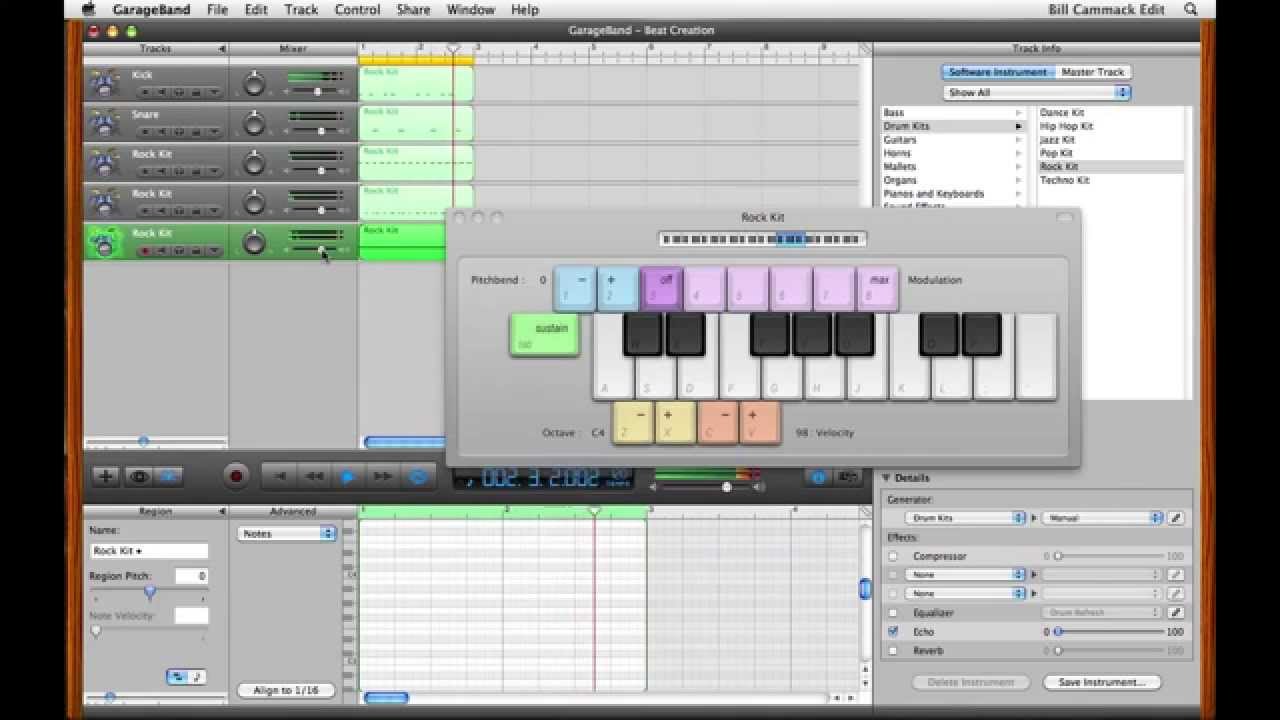Click the Kick track pan knob
Image resolution: width=1280 pixels, height=720 pixels.
tap(255, 84)
